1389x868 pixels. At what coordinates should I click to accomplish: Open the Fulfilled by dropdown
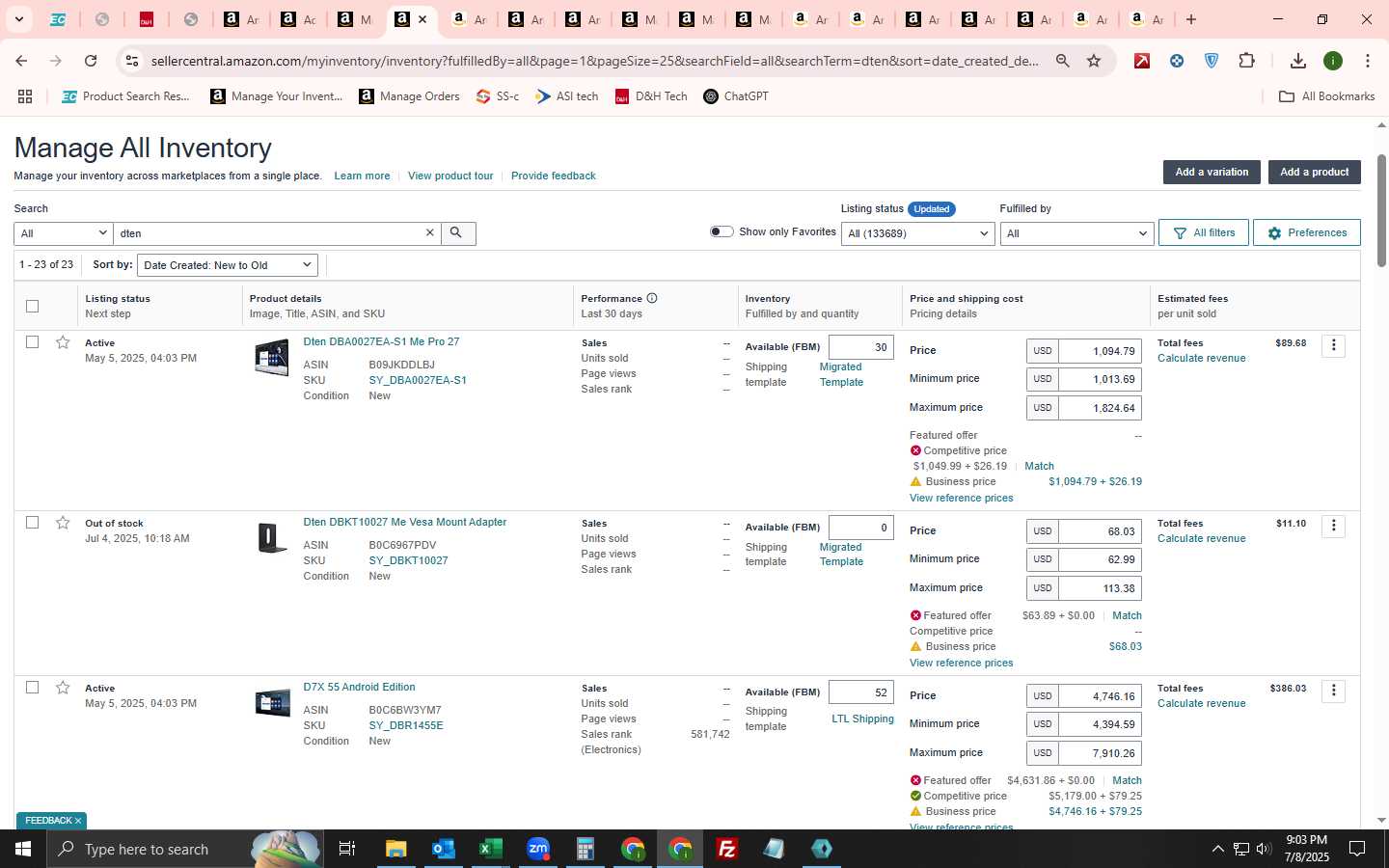pos(1076,233)
